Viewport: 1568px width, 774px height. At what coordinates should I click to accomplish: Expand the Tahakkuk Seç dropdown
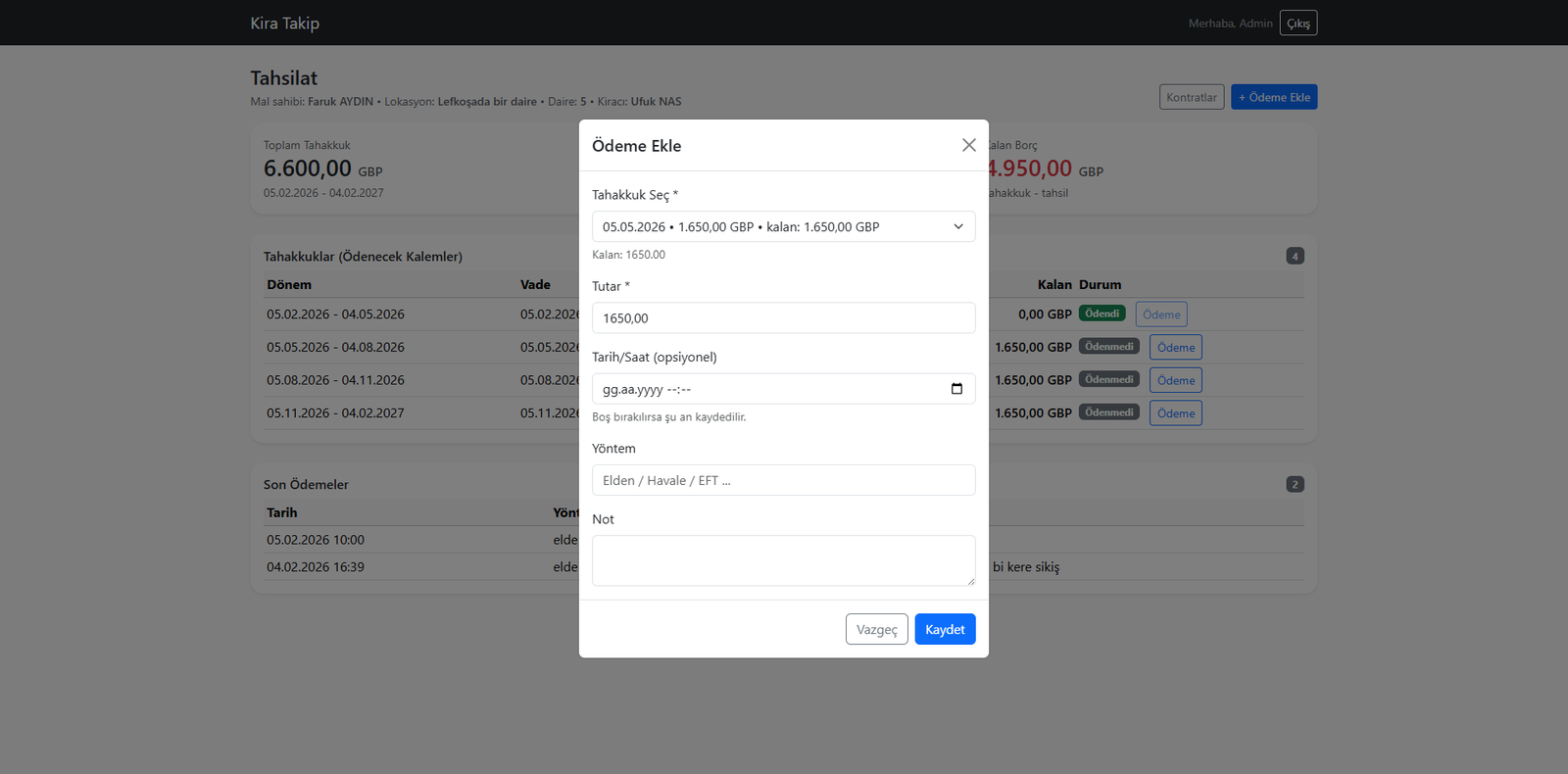tap(783, 226)
